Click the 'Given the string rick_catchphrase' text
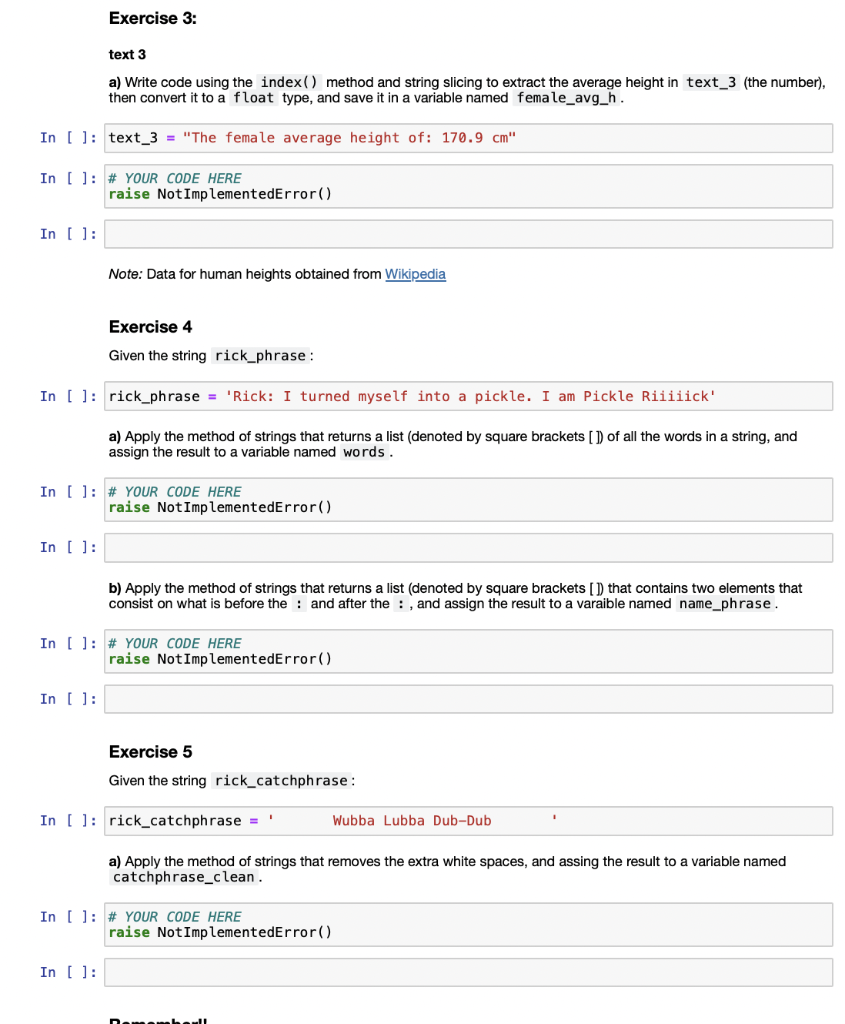This screenshot has width=845, height=1024. (x=232, y=780)
